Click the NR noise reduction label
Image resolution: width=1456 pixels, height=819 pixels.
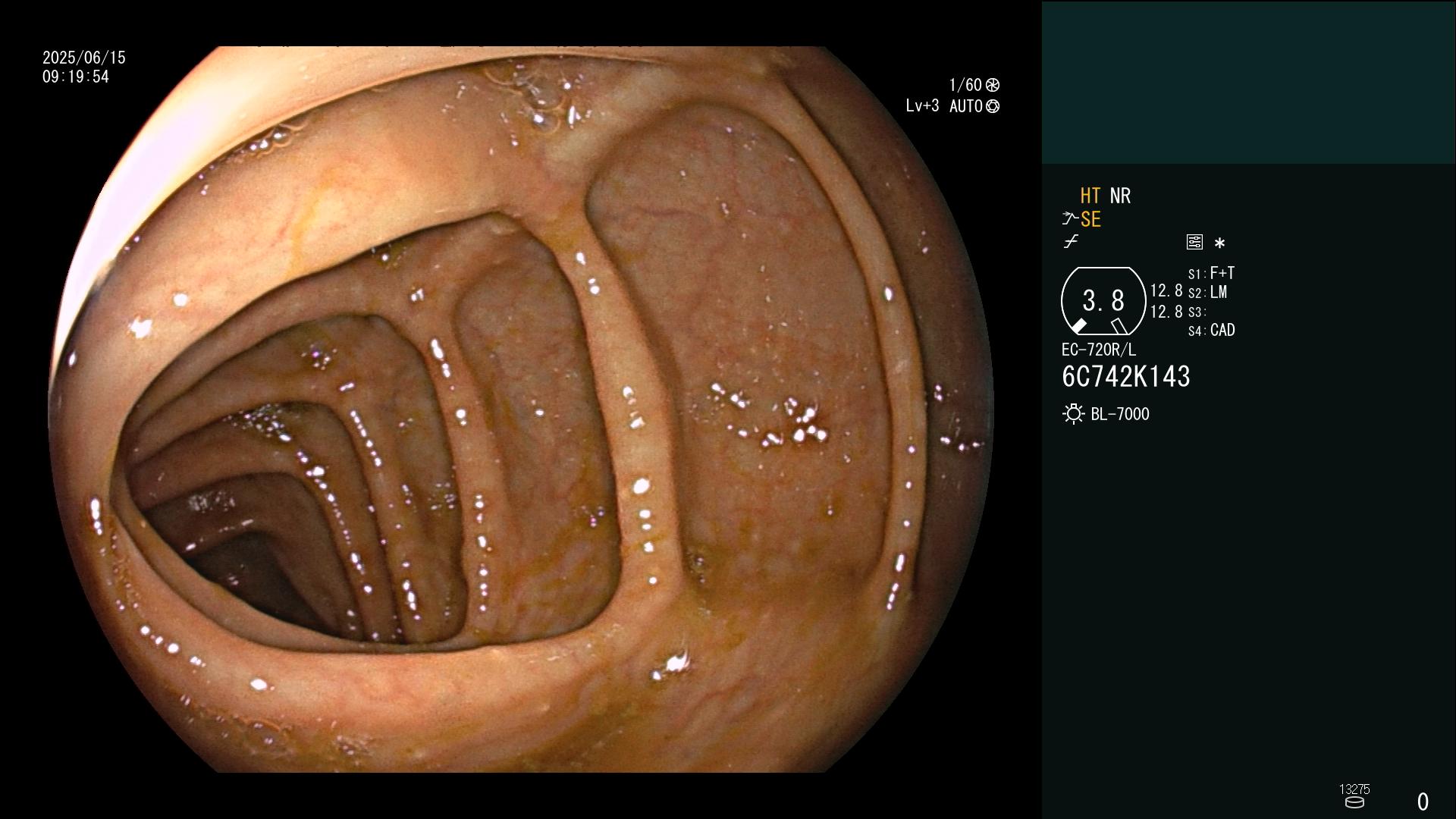(x=1120, y=196)
